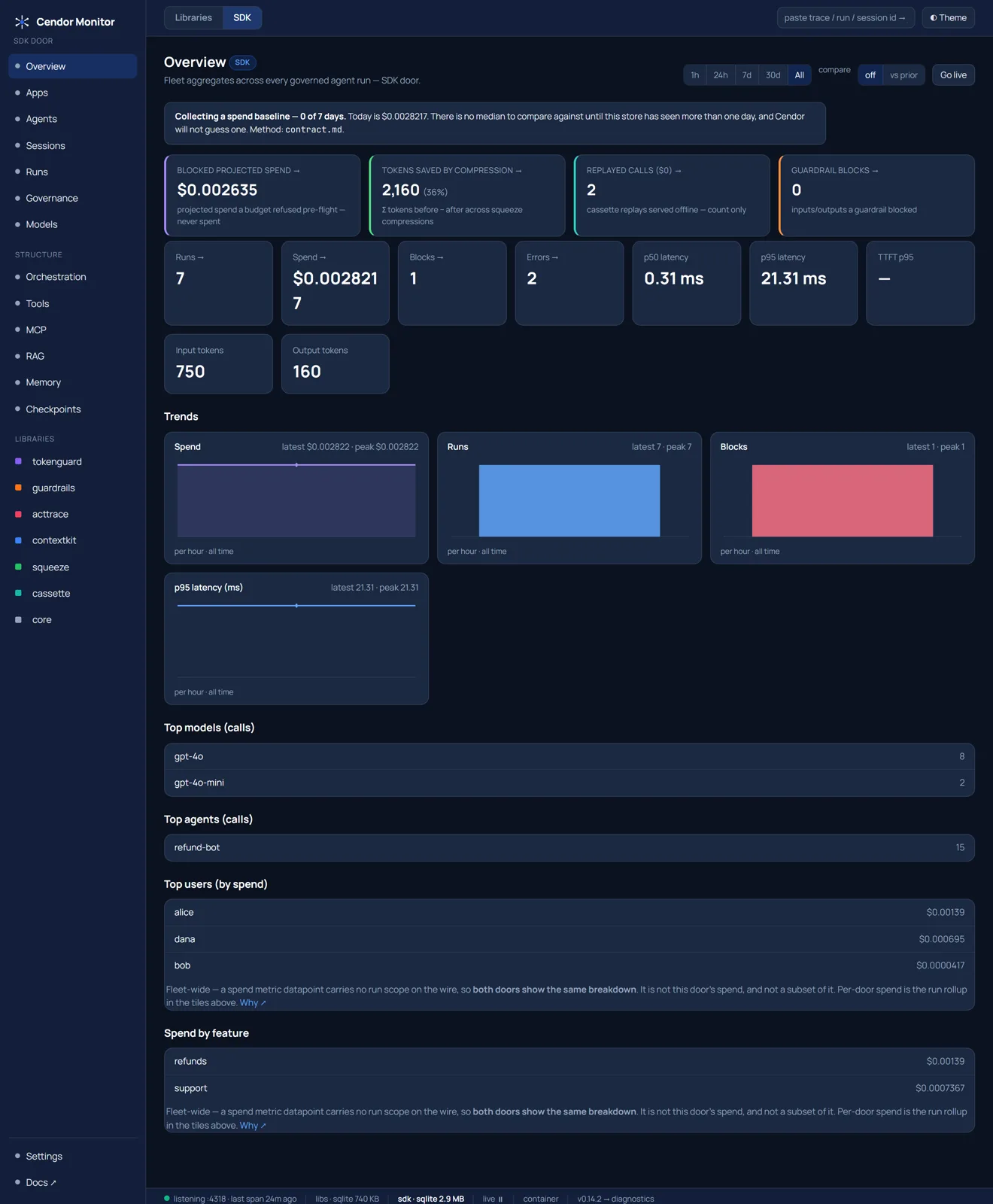993x1204 pixels.
Task: Open Tools in the sidebar
Action: tap(72, 303)
